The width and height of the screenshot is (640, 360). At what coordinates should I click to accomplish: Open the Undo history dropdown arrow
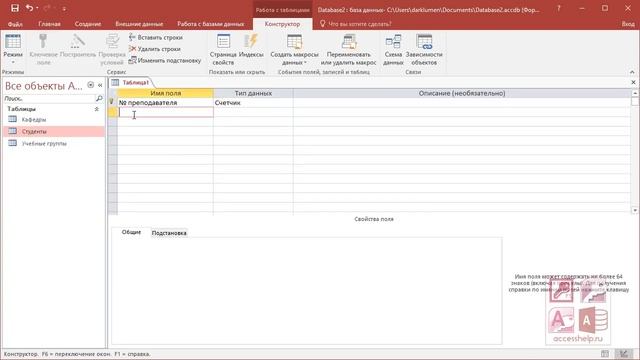(x=37, y=8)
